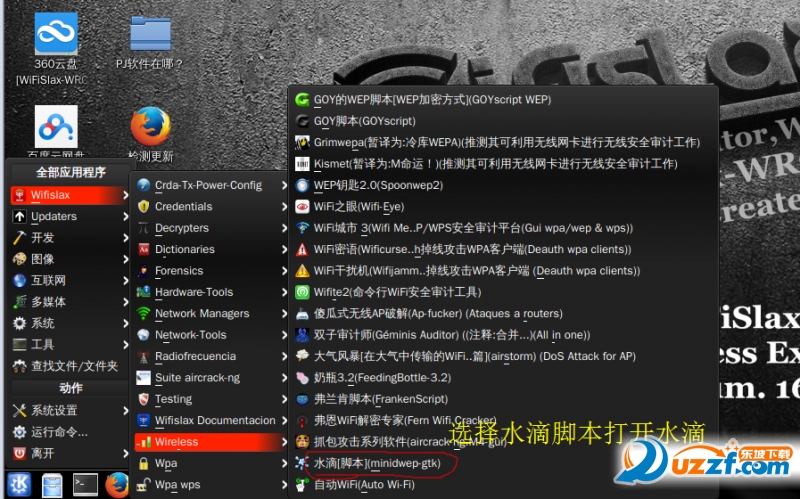The height and width of the screenshot is (499, 800).
Task: Expand the Forensics submenu
Action: [211, 271]
